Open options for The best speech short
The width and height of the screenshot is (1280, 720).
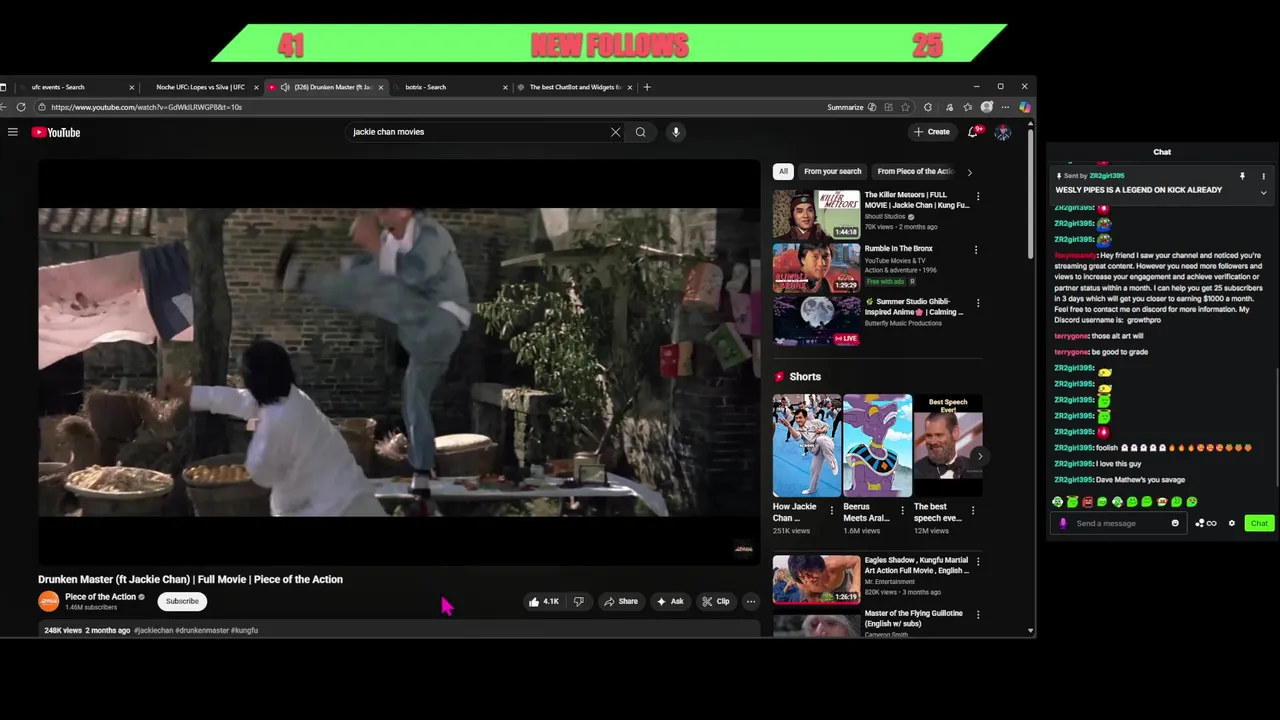(x=973, y=510)
